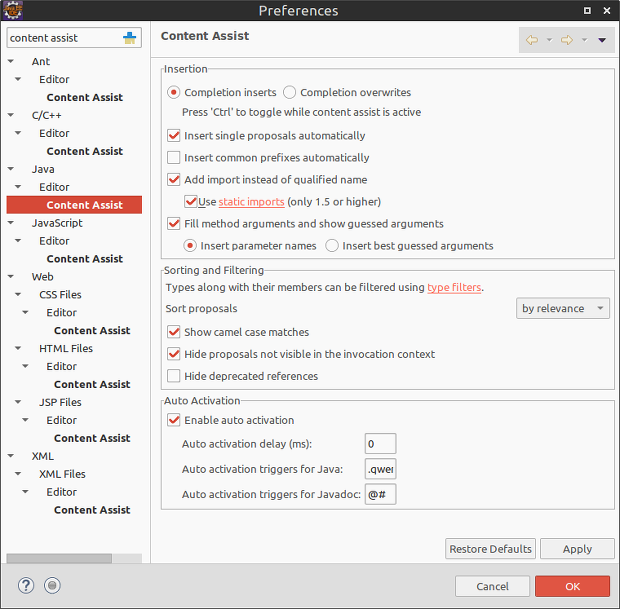Screen dimensions: 620x609
Task: Toggle Insert single proposals automatically
Action: pyautogui.click(x=174, y=136)
